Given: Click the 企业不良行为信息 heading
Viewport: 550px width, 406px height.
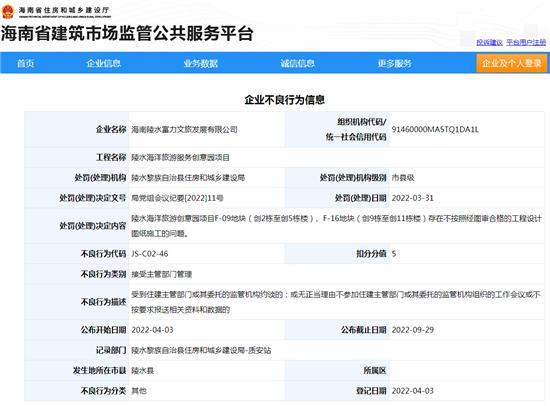Looking at the screenshot, I should pos(284,100).
